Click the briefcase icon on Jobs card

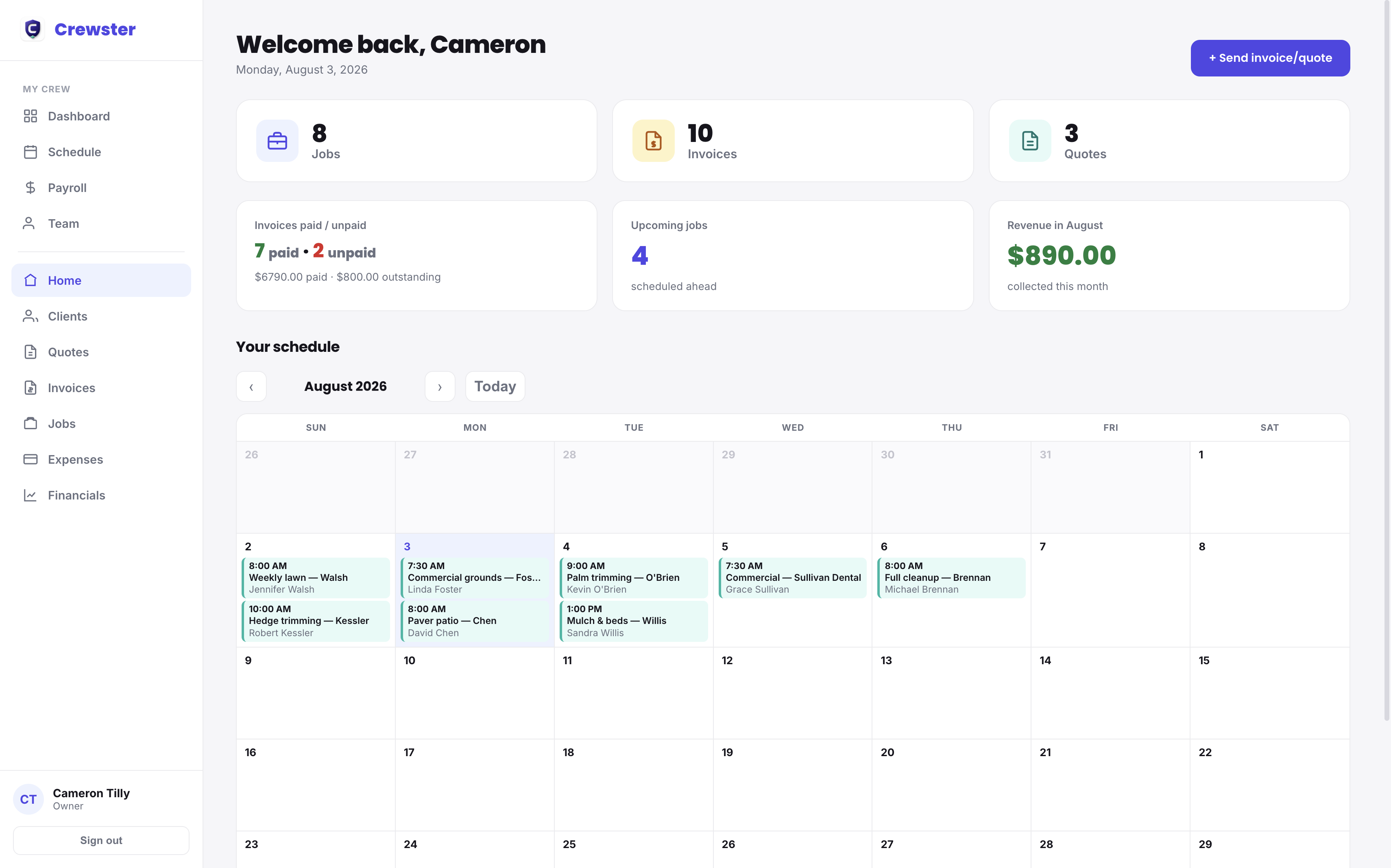click(277, 141)
